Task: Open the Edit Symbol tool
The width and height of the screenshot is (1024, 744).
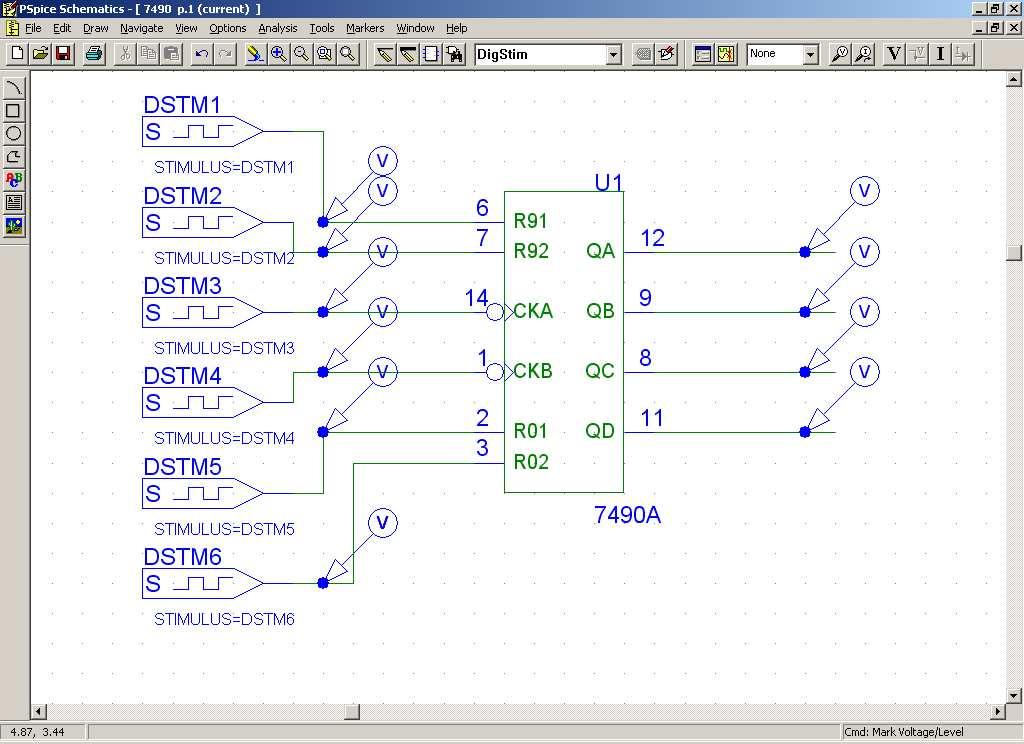Action: [667, 54]
